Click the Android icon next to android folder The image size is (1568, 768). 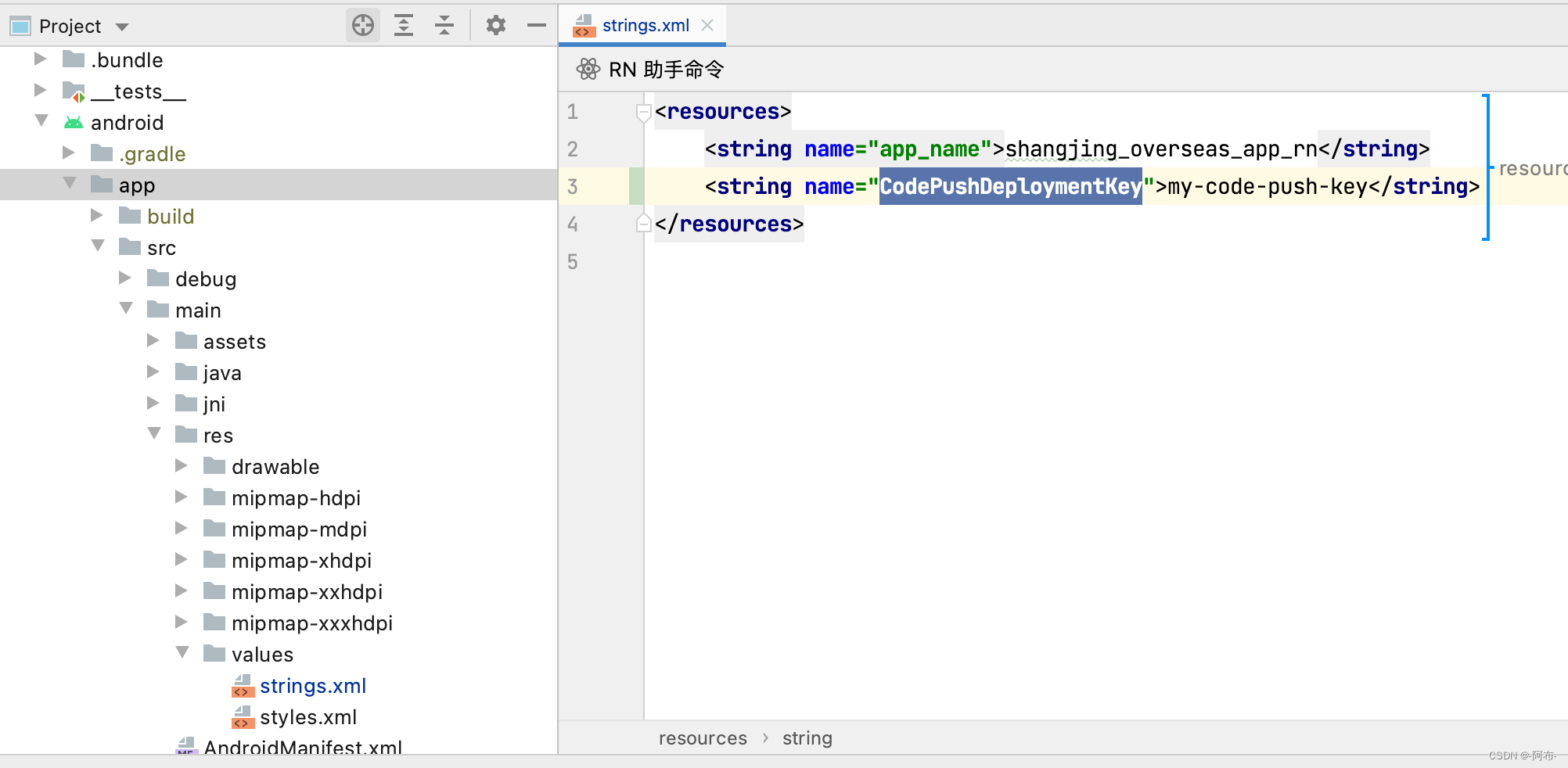pyautogui.click(x=74, y=122)
